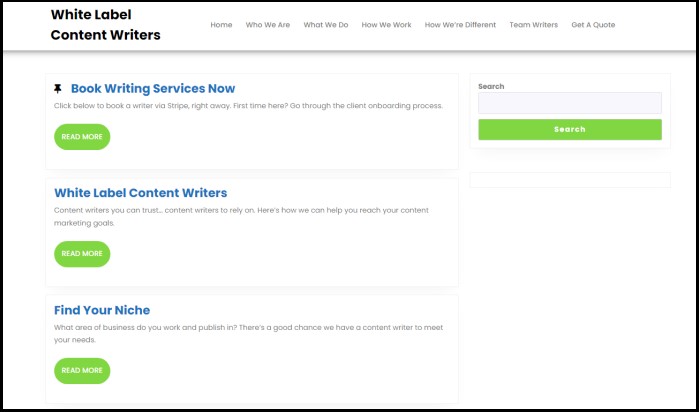This screenshot has width=699, height=412.
Task: View the Team Writers page
Action: 533,25
